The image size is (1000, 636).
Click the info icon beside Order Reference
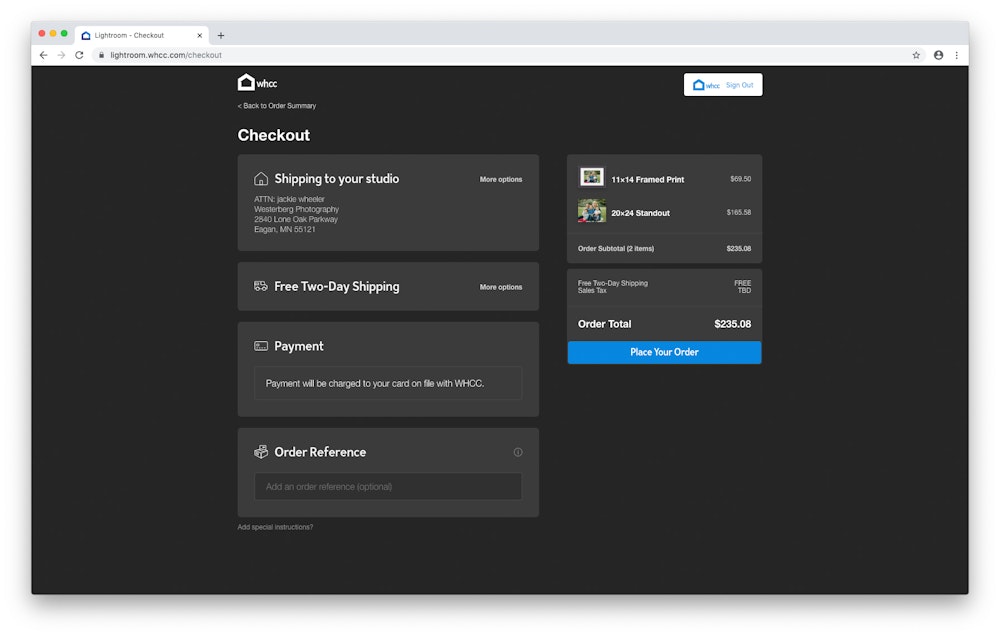pos(518,452)
